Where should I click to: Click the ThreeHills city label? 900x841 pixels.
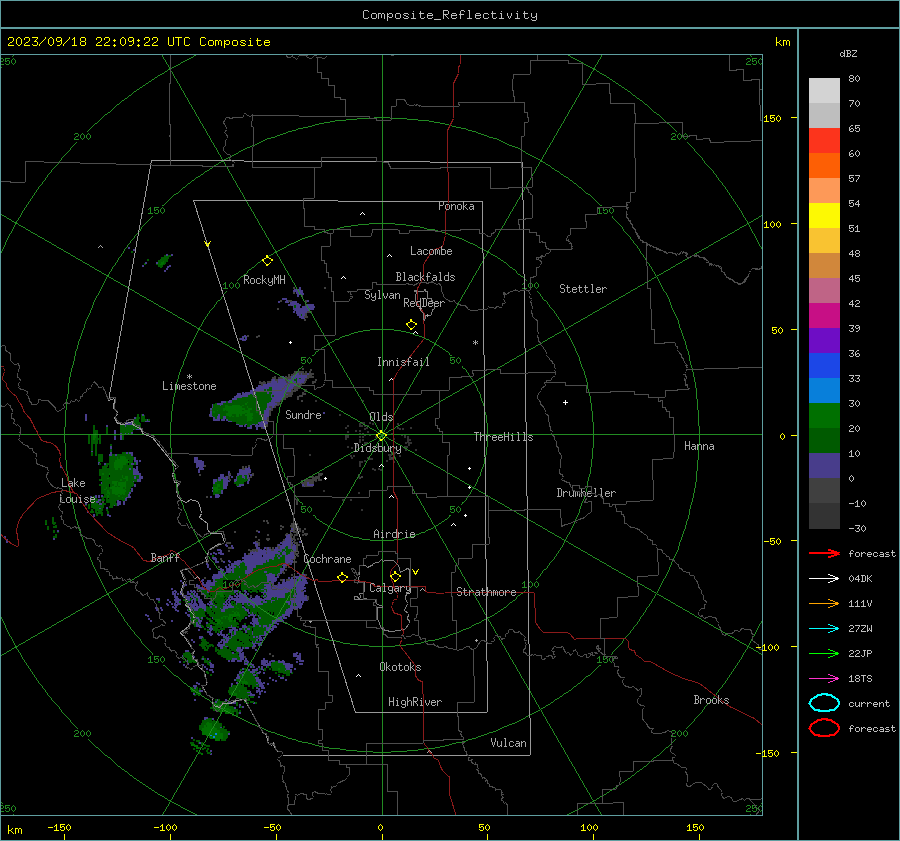click(x=503, y=437)
